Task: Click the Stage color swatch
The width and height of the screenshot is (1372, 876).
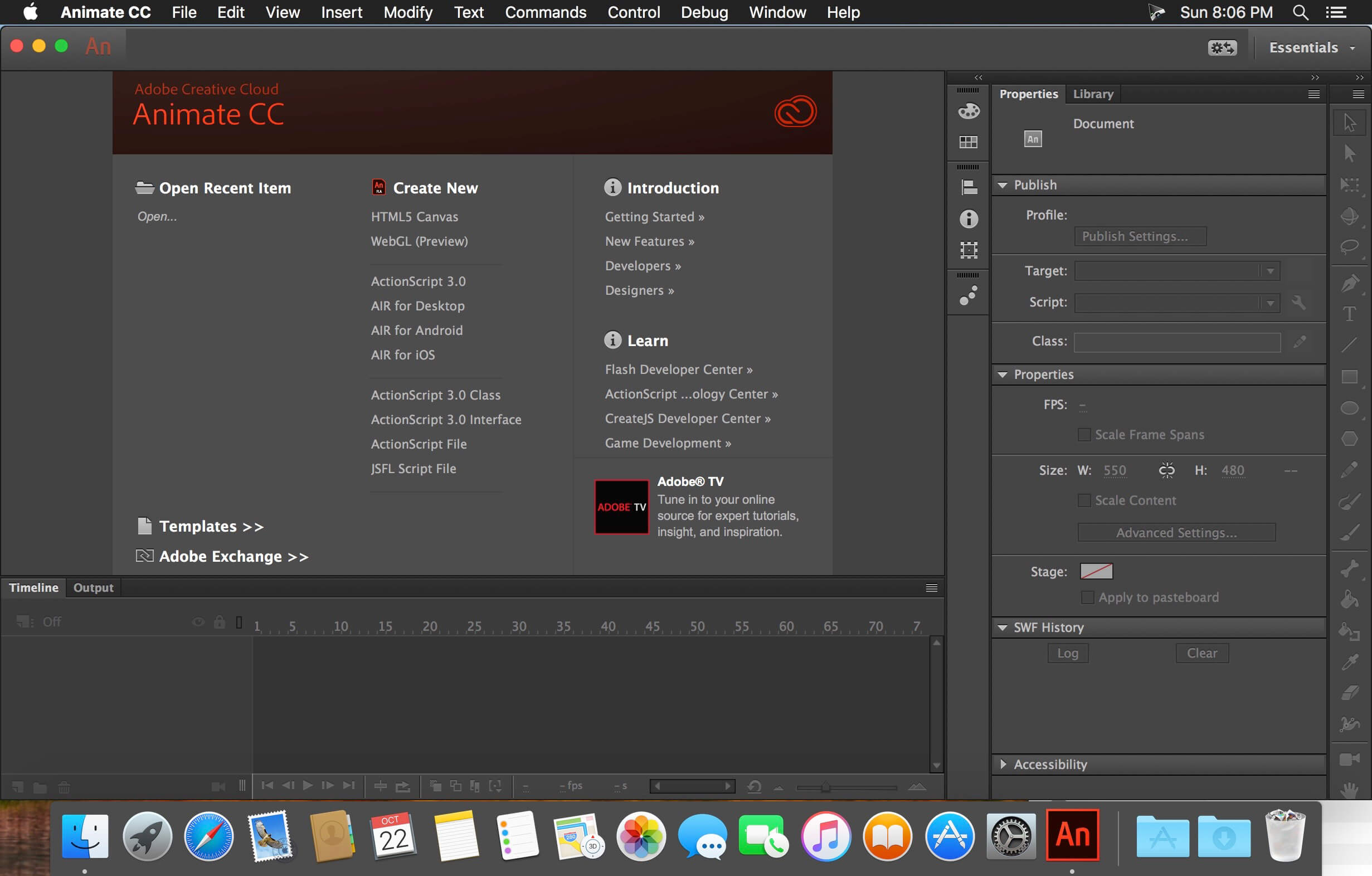Action: tap(1096, 571)
